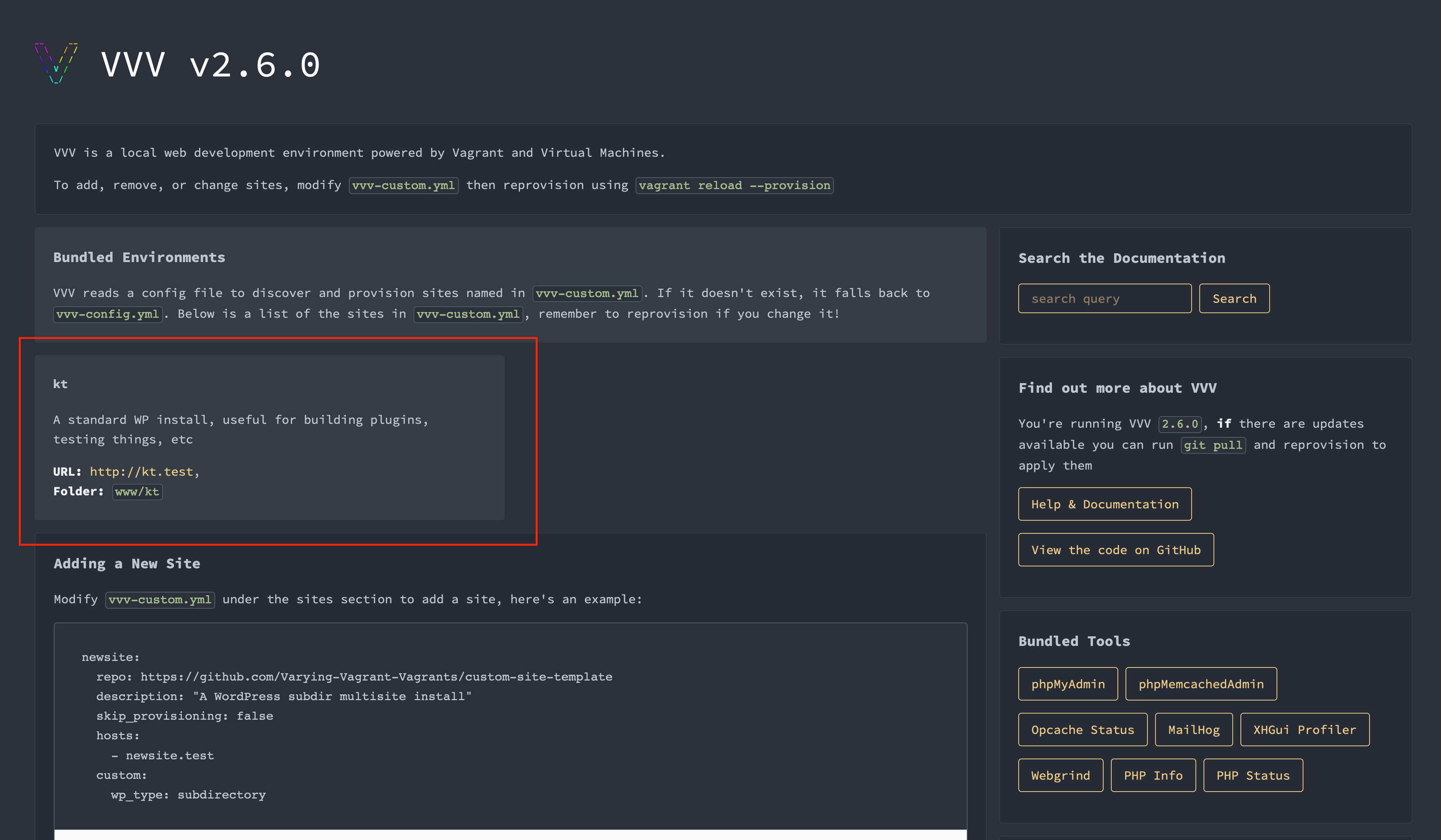Click the www/kt folder code label
Viewport: 1441px width, 840px height.
(137, 492)
